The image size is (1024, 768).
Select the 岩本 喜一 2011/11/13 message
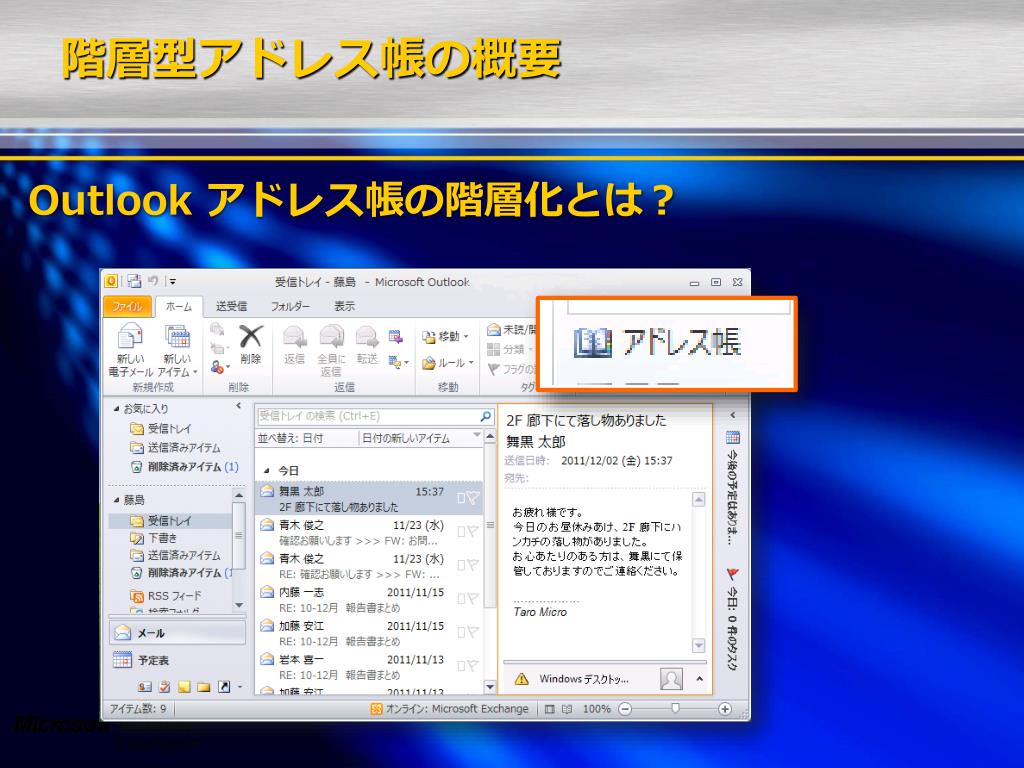point(369,667)
